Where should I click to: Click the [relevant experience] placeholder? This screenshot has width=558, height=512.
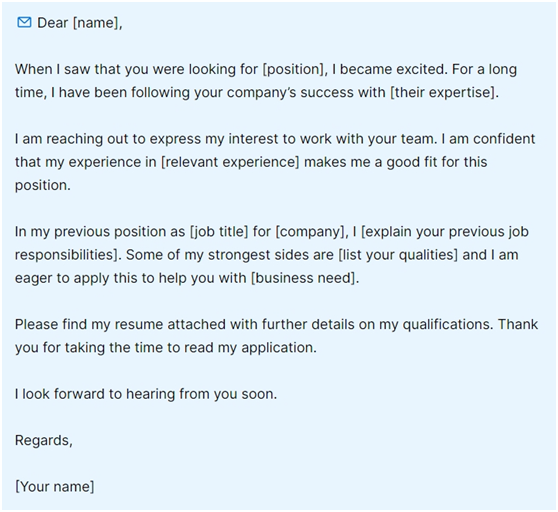click(x=230, y=162)
